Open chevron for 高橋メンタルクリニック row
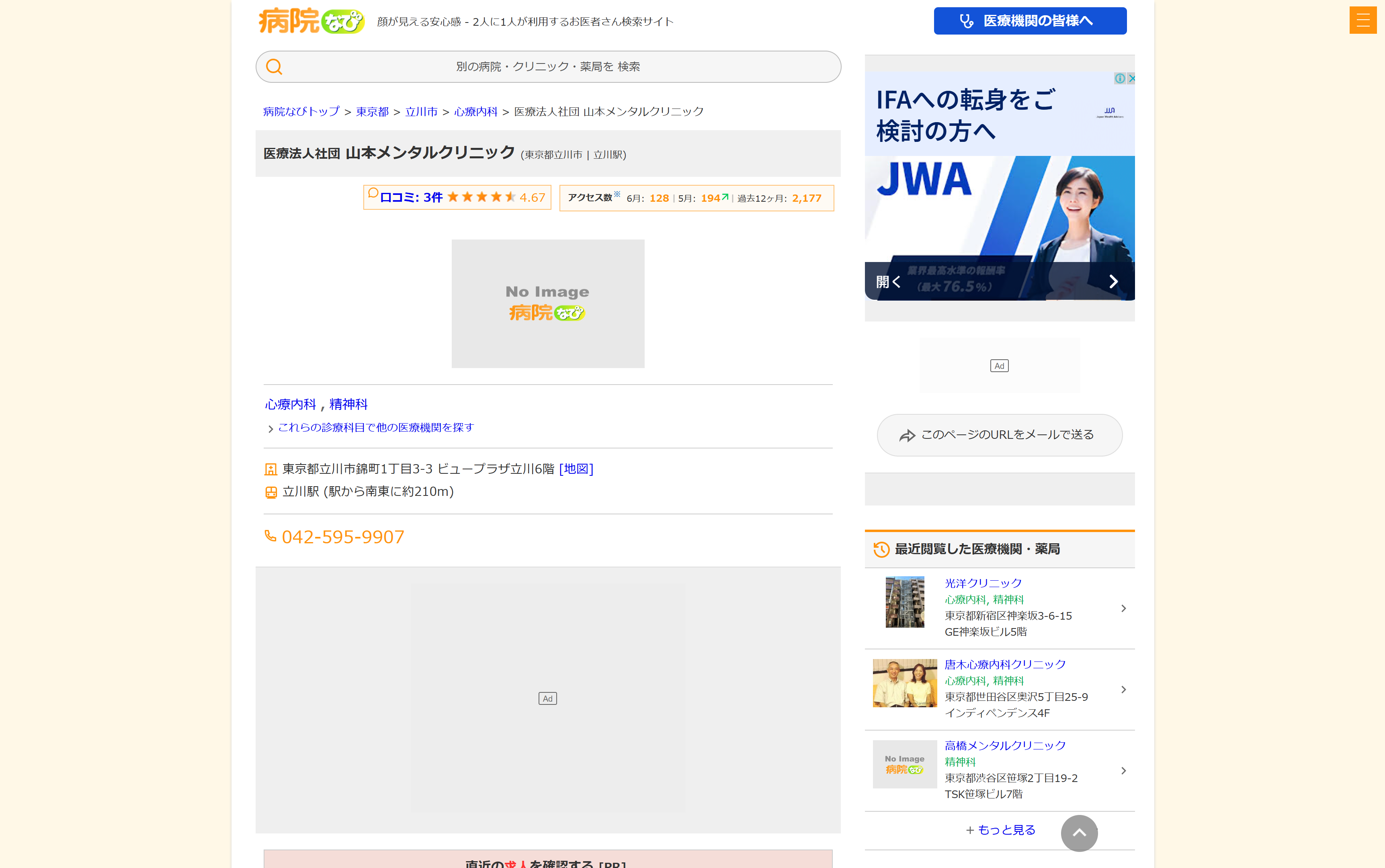 click(x=1124, y=771)
